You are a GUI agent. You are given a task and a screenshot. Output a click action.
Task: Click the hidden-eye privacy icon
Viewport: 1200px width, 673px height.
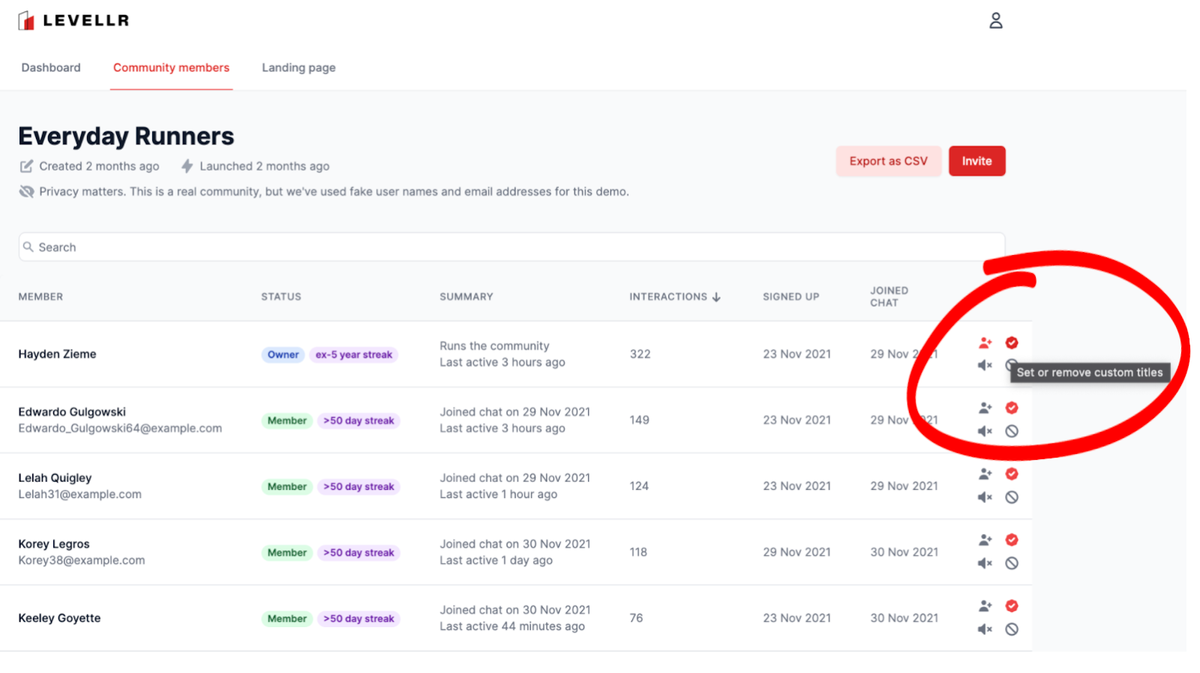point(26,191)
